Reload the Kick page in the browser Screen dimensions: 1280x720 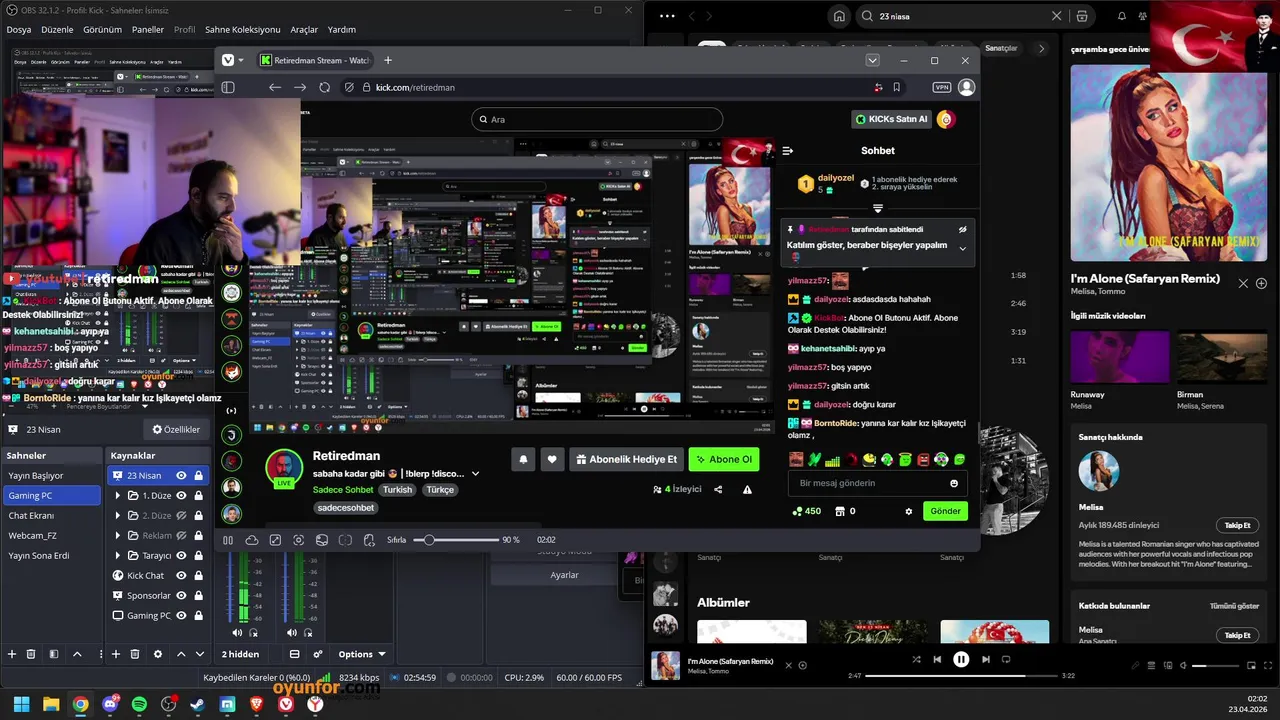pyautogui.click(x=325, y=87)
